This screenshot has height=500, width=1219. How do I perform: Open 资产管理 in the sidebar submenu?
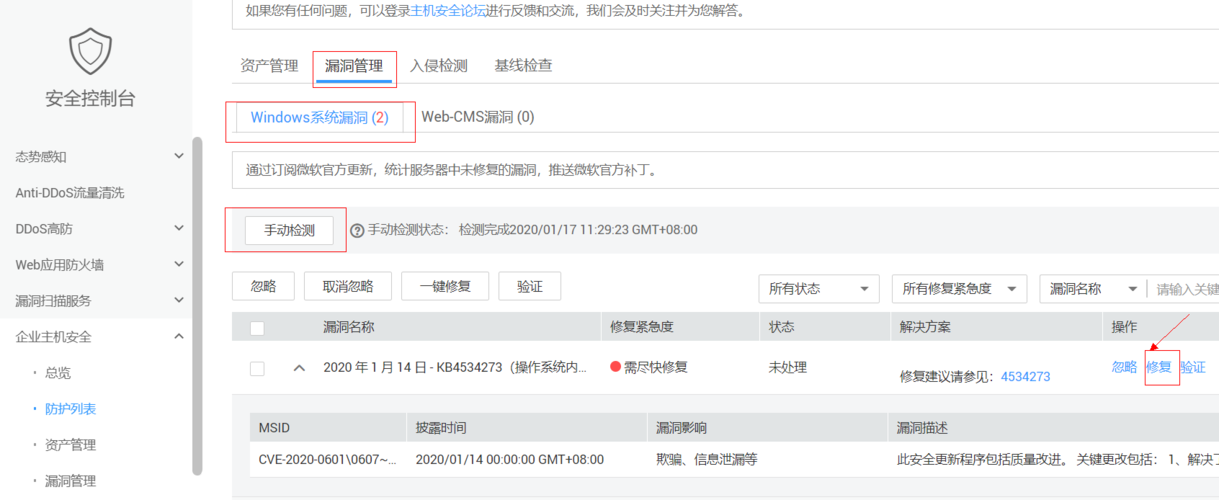click(71, 444)
